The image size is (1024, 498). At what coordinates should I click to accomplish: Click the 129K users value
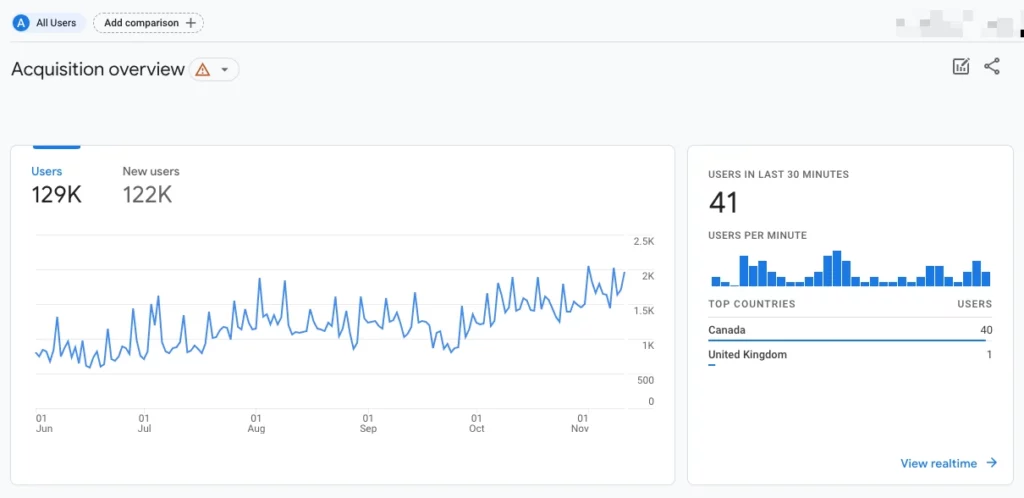pyautogui.click(x=57, y=195)
